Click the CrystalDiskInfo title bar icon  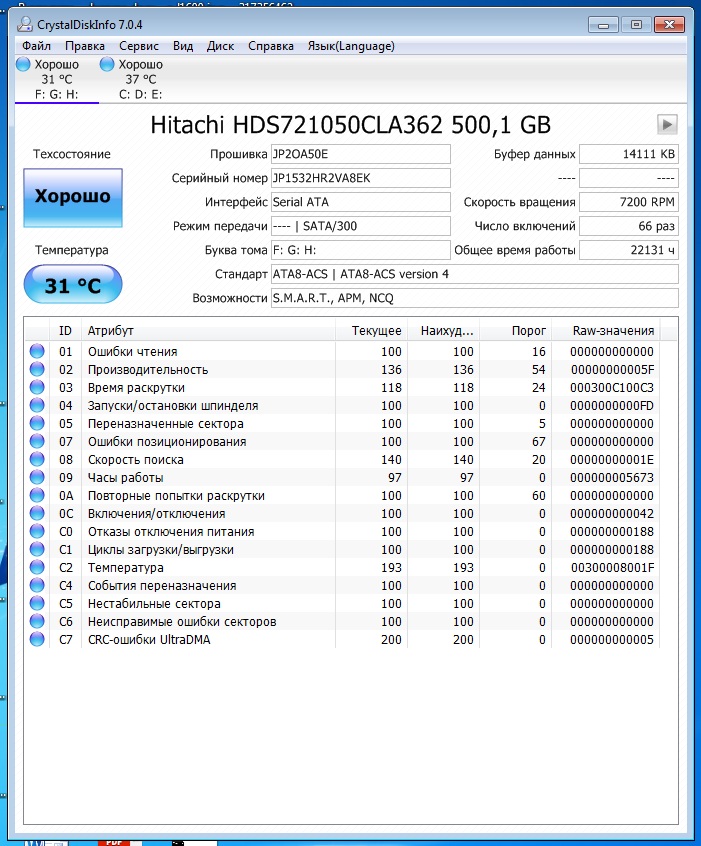(25, 24)
